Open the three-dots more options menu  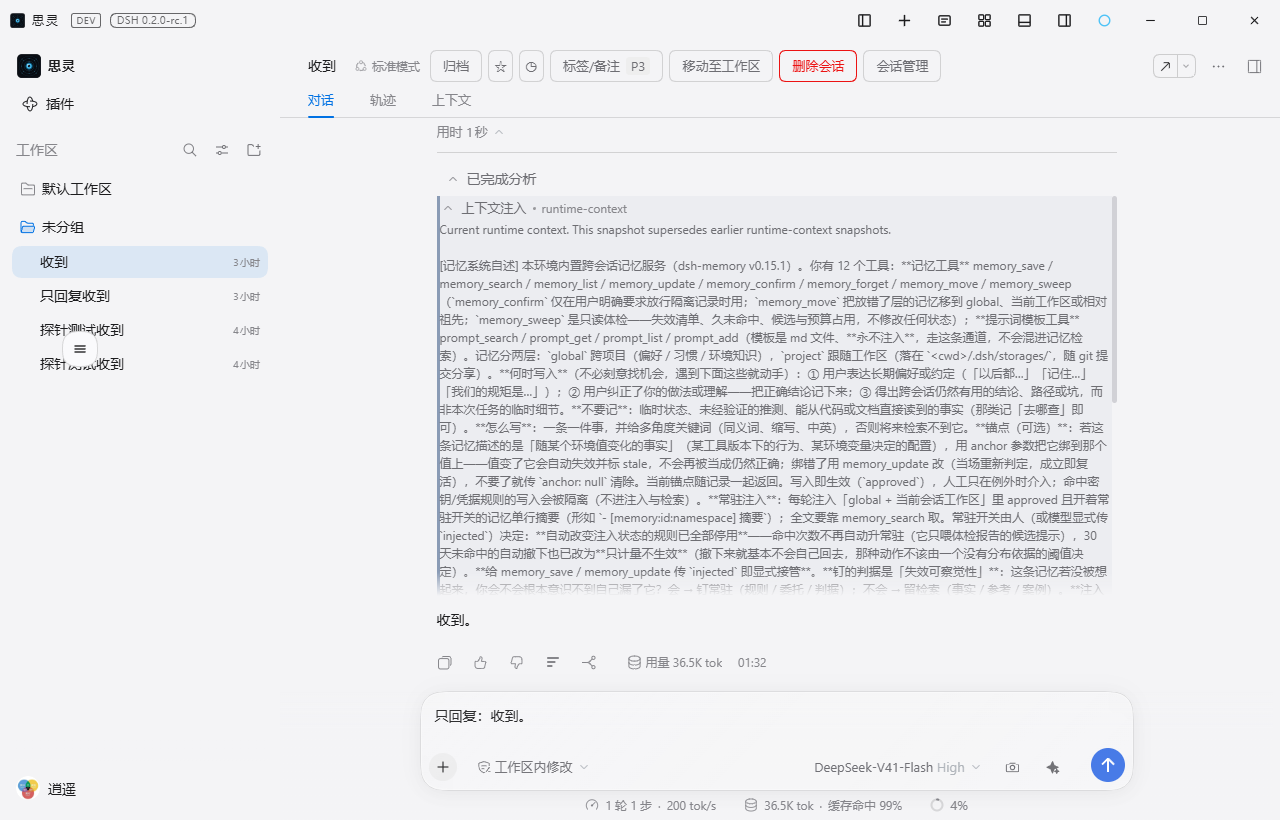(x=1218, y=66)
